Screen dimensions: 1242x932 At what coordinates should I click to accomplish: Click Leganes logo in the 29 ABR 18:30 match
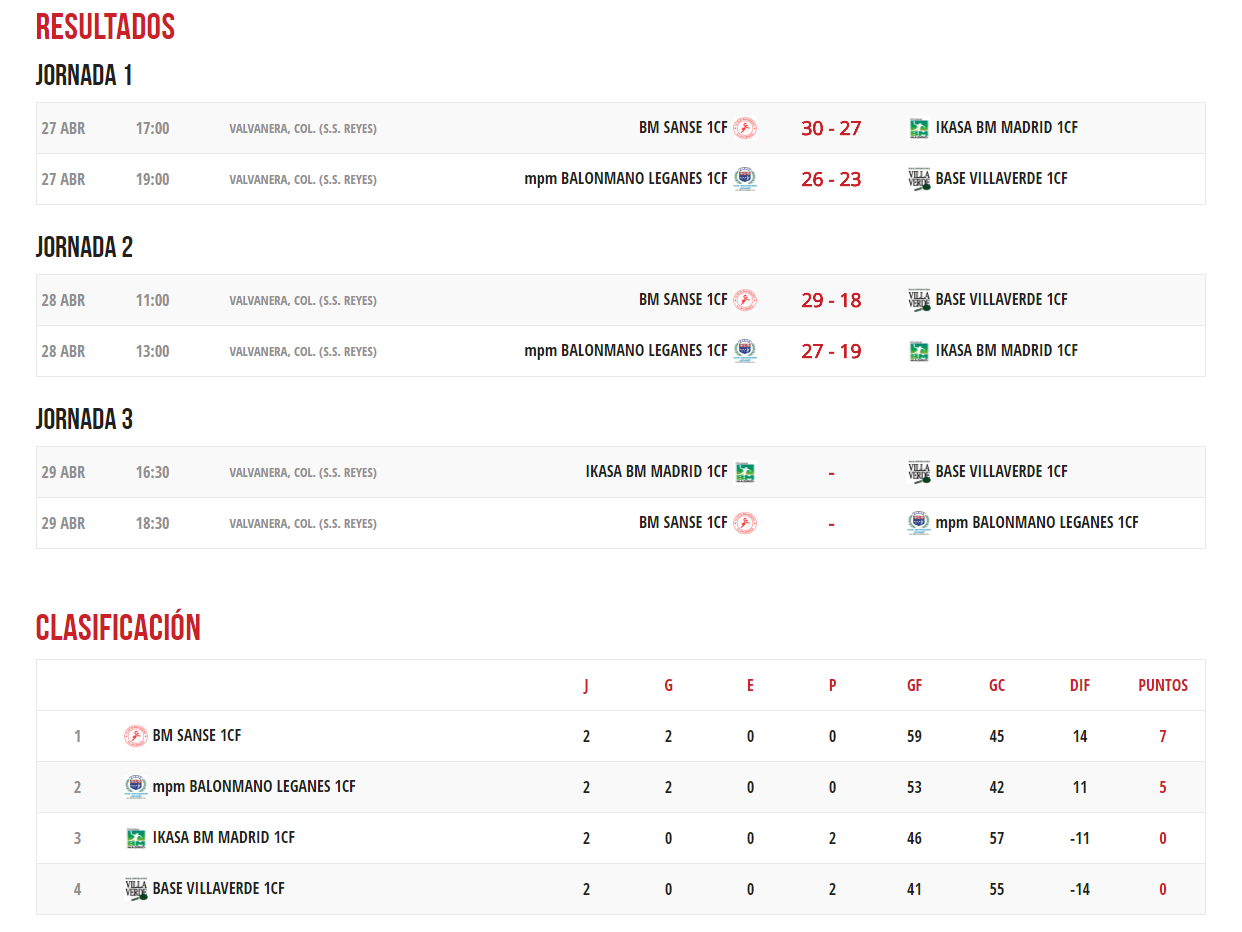pyautogui.click(x=919, y=523)
